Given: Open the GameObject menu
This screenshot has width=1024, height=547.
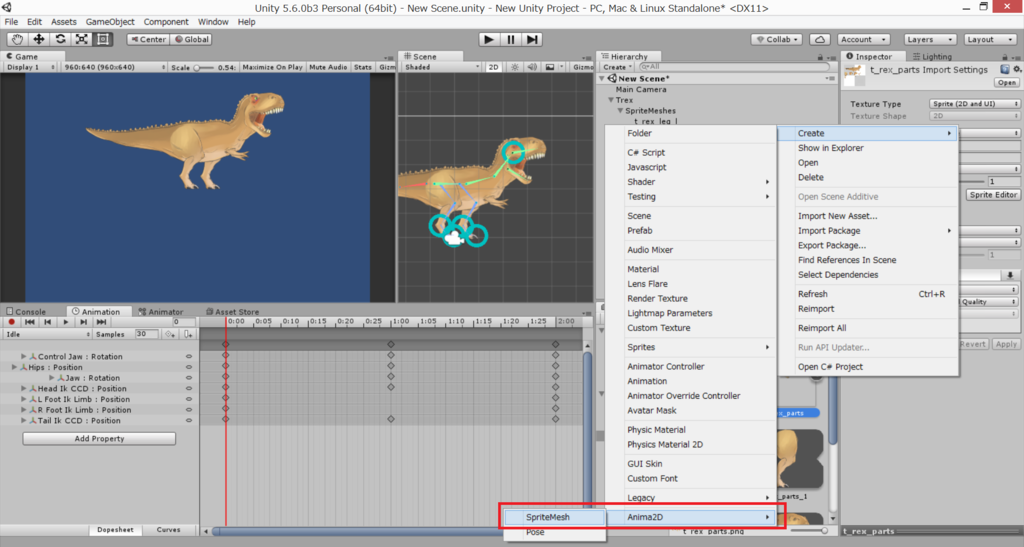Looking at the screenshot, I should point(110,22).
